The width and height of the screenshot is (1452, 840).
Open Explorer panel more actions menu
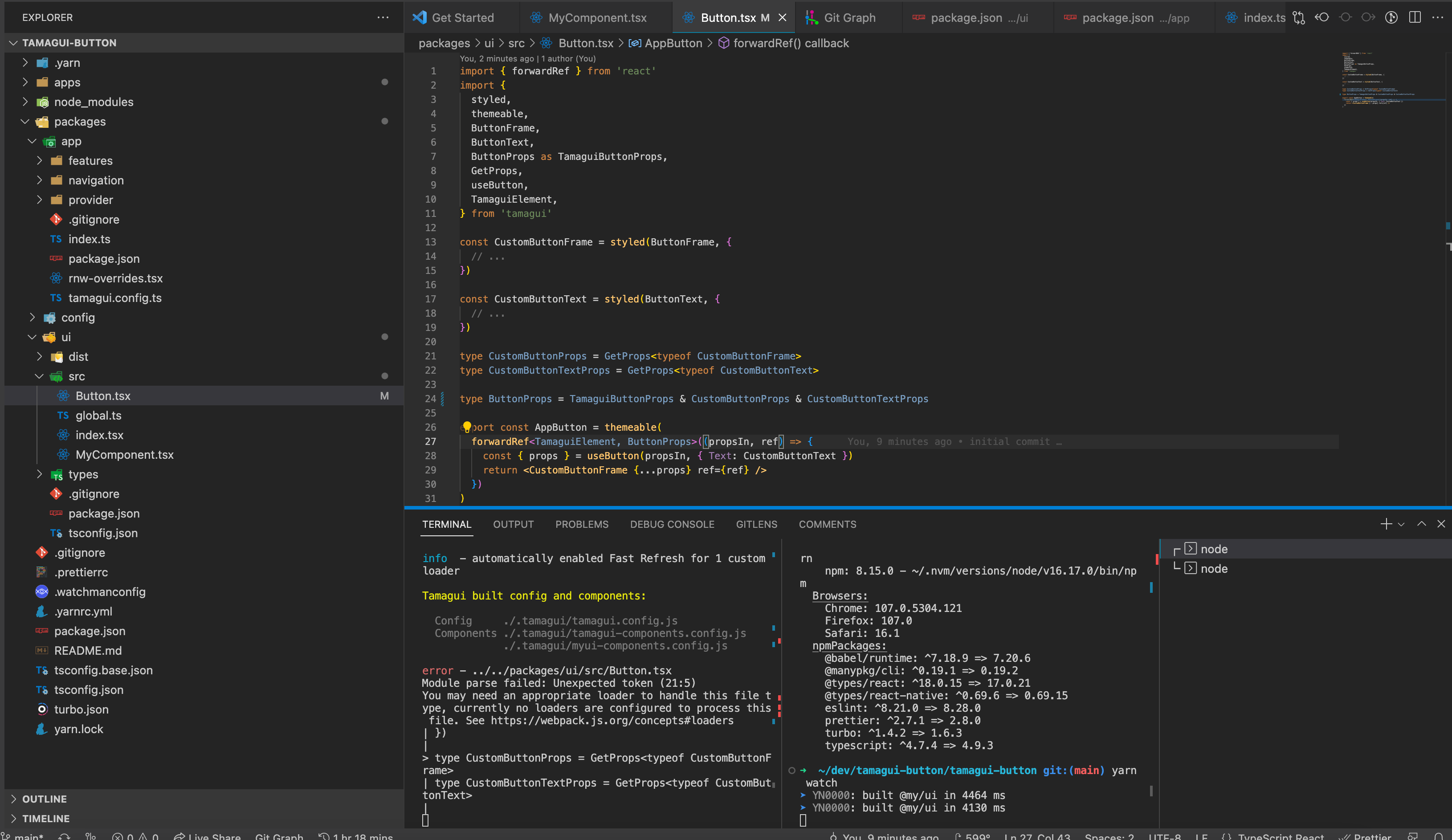click(383, 17)
